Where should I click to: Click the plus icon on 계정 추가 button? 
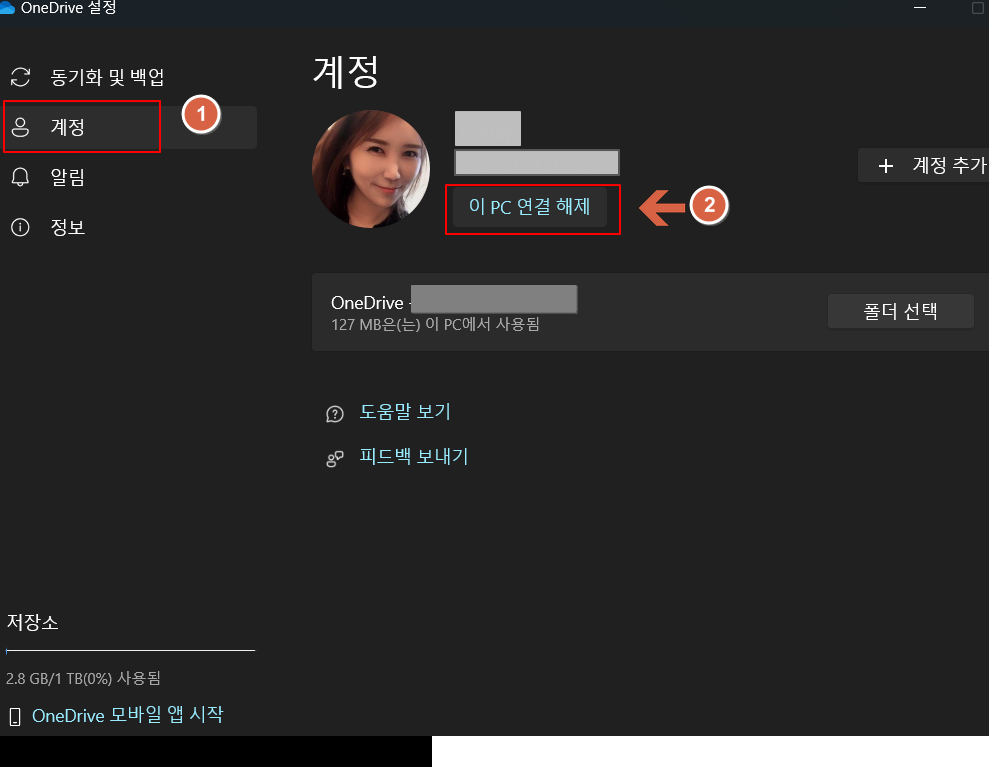[884, 165]
